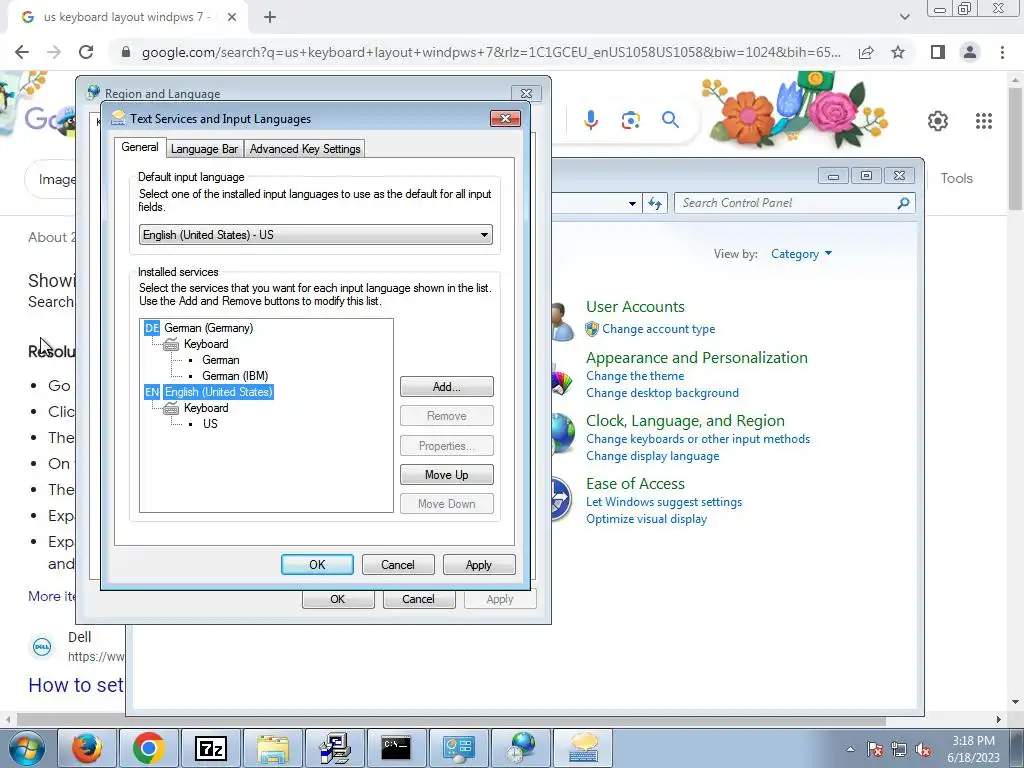This screenshot has height=768, width=1024.
Task: Open Google search Tools menu
Action: pos(956,178)
